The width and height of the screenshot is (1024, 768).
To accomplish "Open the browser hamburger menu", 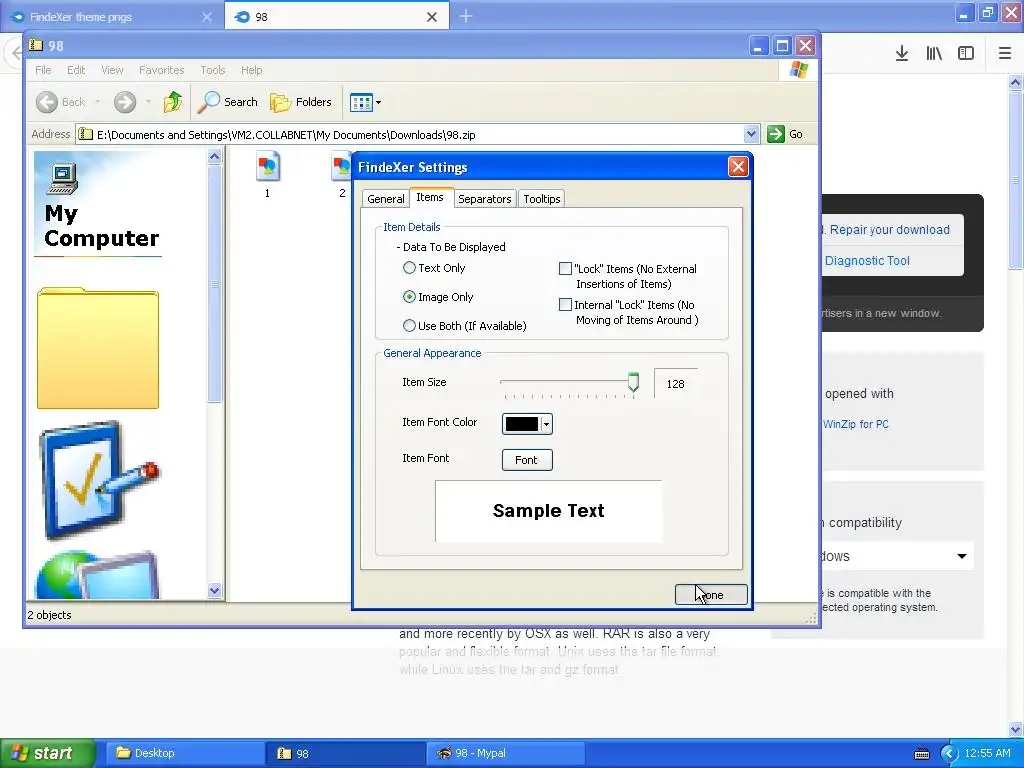I will tap(1005, 54).
